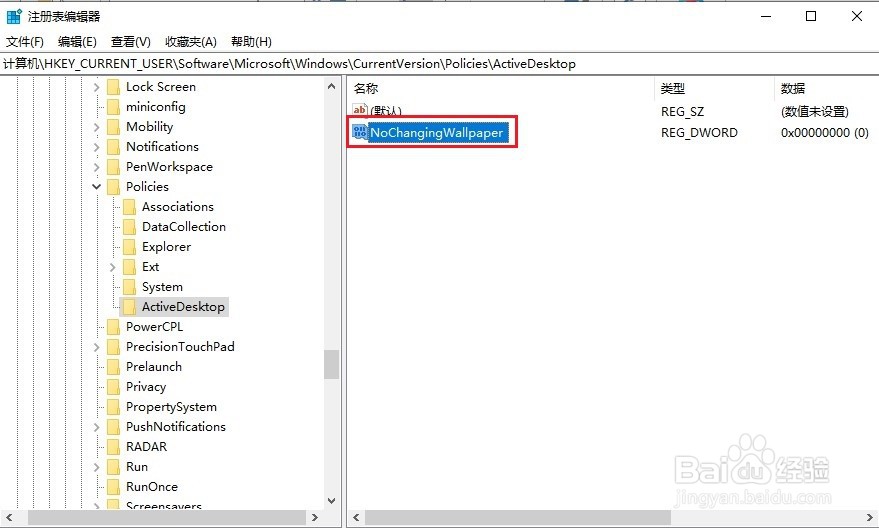Image resolution: width=879 pixels, height=528 pixels.
Task: Expand the Notifications key
Action: pos(96,147)
